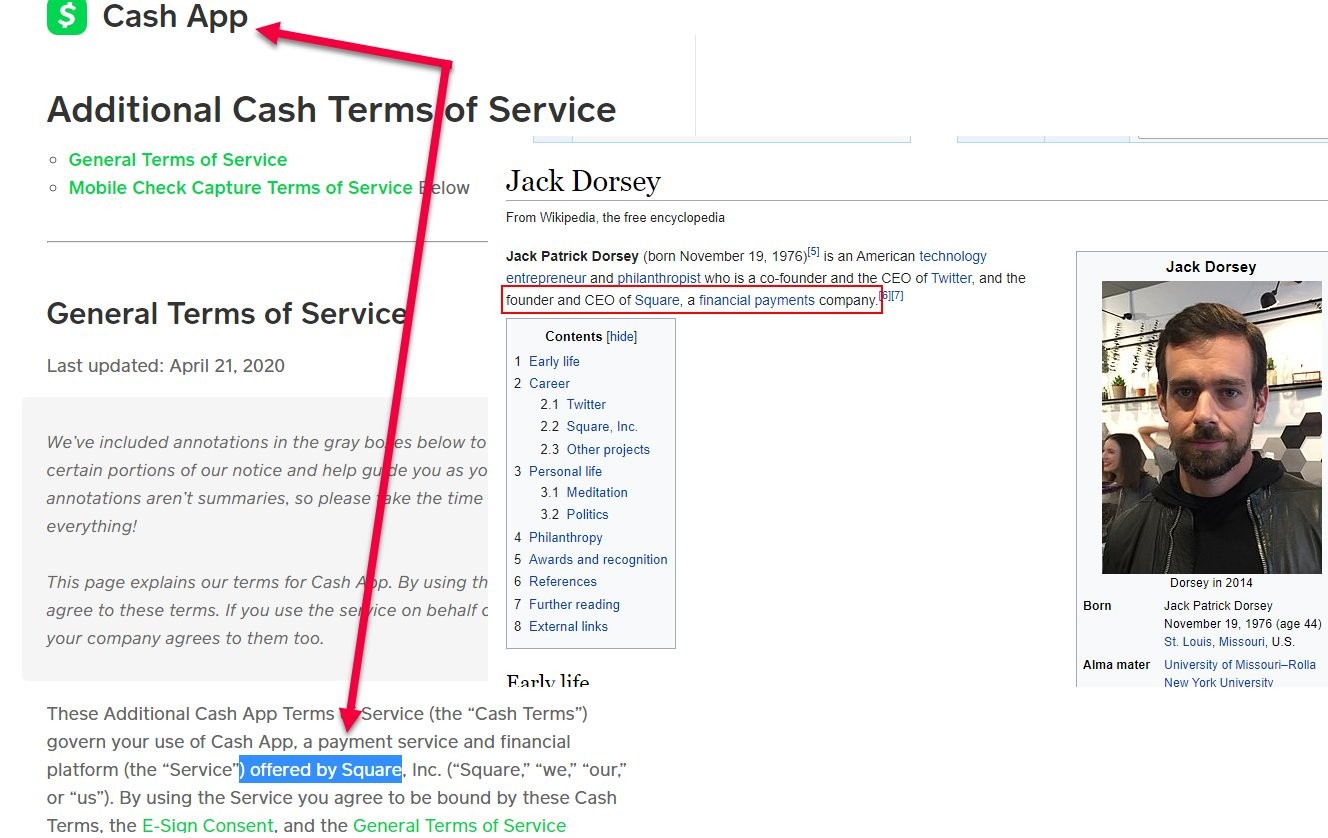Open St. Louis link in infobox

[1187, 642]
